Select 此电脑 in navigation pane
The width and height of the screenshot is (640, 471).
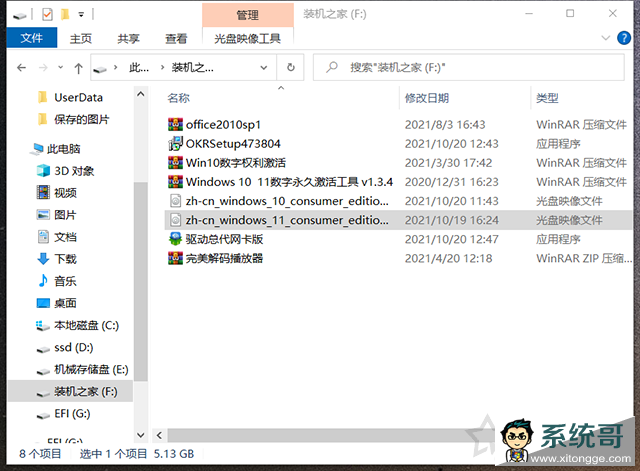63,149
